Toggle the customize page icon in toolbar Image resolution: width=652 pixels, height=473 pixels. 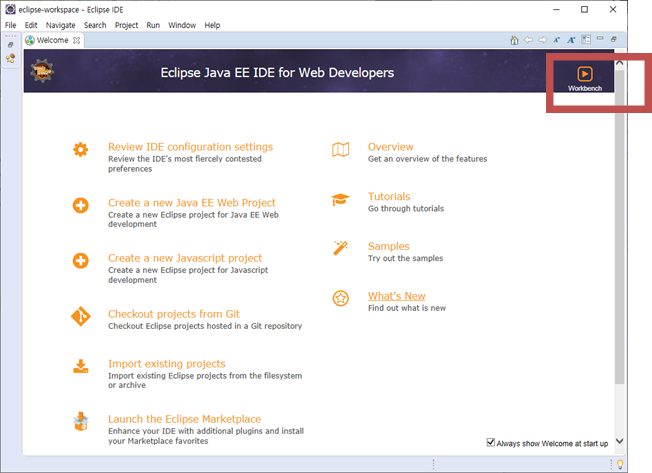click(586, 39)
